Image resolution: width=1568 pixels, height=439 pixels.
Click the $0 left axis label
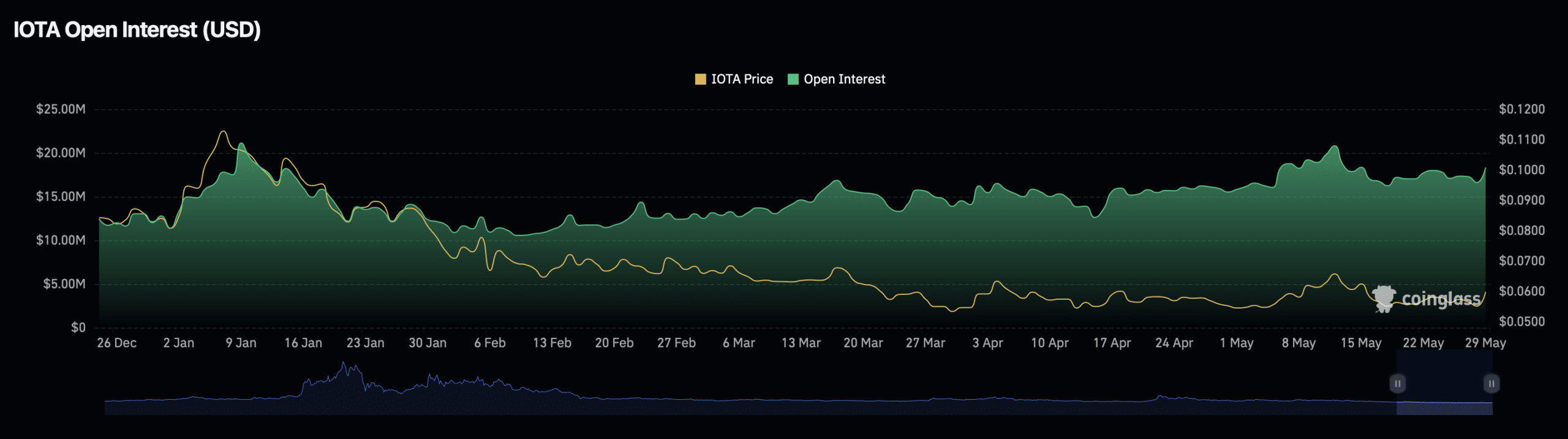pos(78,327)
